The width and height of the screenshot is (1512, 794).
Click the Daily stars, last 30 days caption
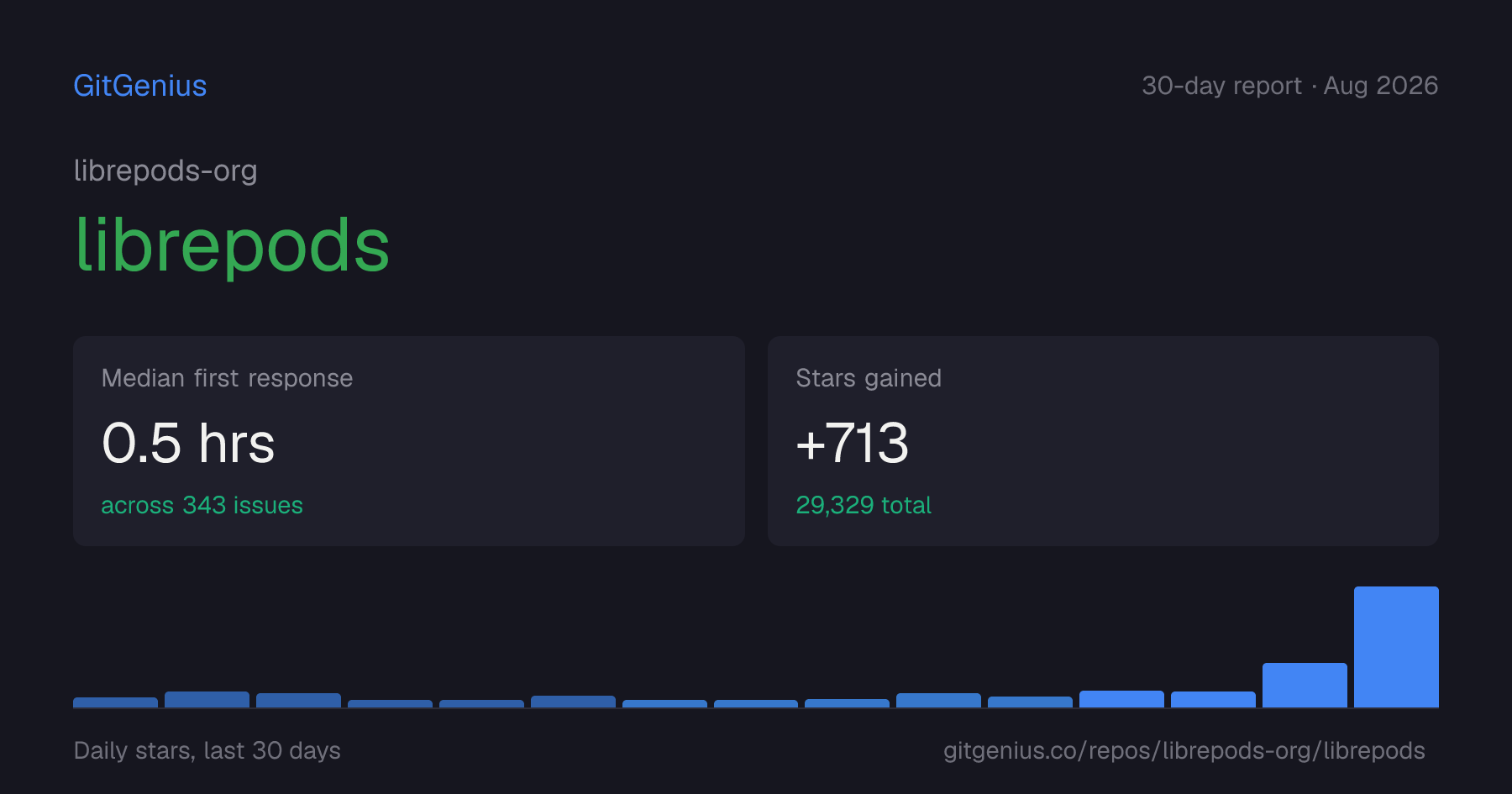point(207,750)
